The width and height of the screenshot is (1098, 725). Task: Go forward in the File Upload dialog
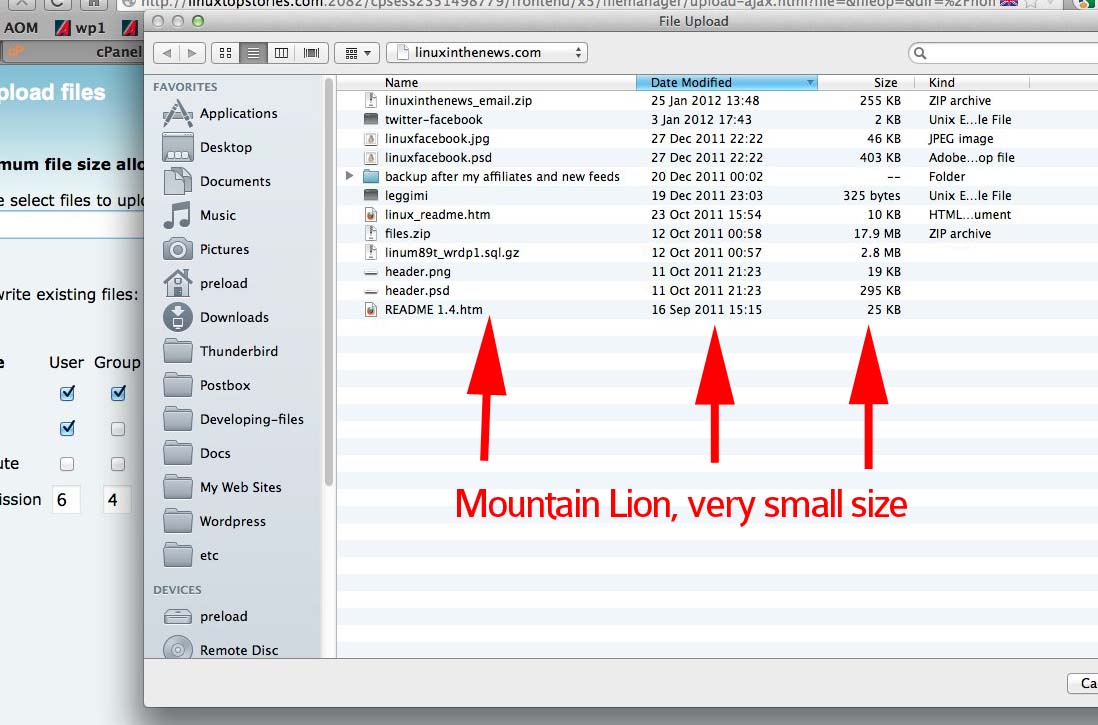pyautogui.click(x=192, y=53)
